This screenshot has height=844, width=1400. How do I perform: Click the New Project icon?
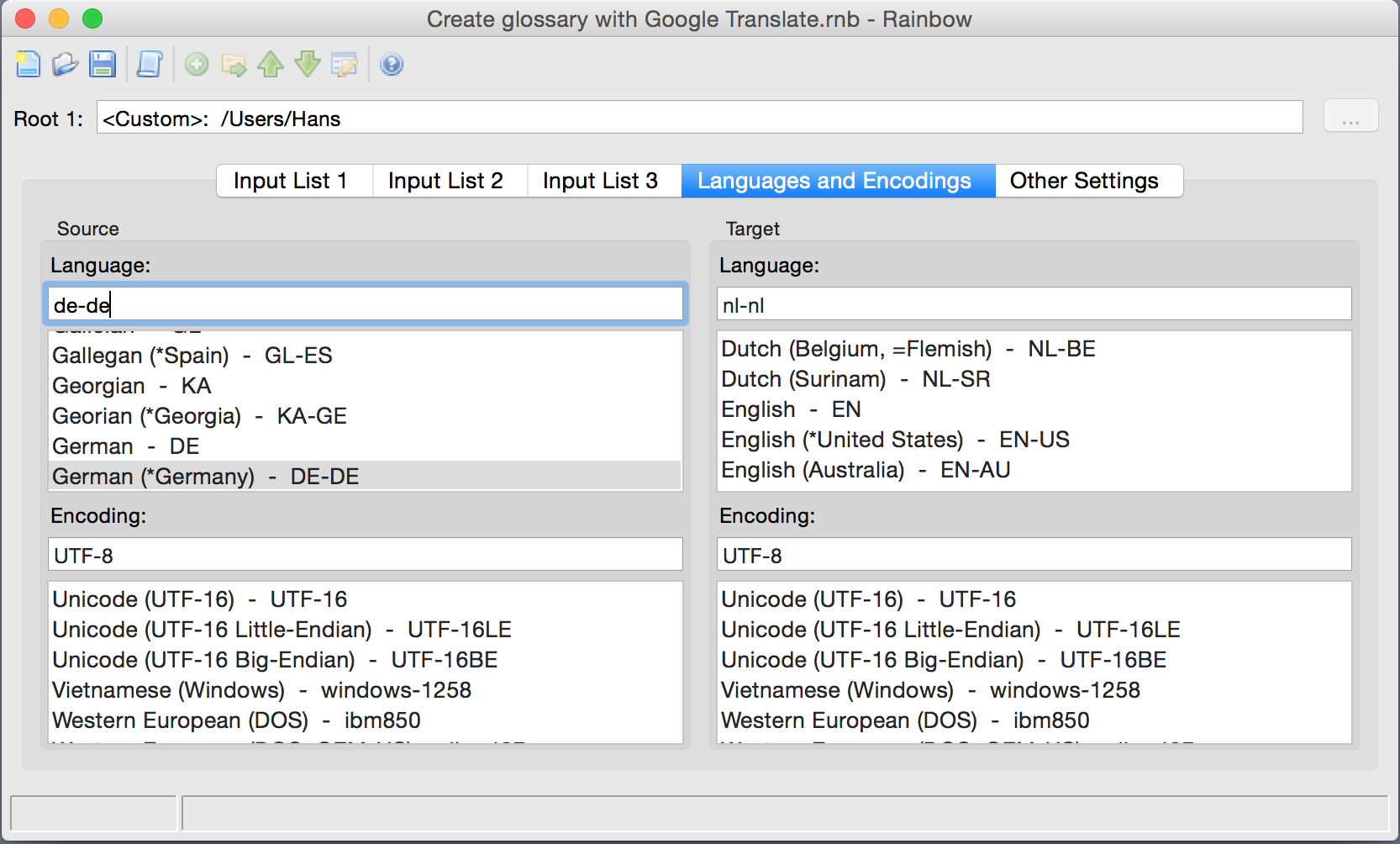point(29,65)
